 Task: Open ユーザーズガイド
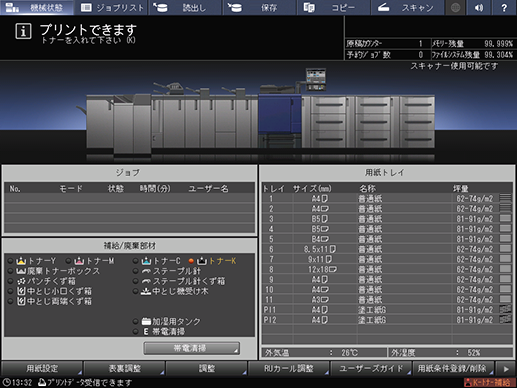[x=371, y=368]
